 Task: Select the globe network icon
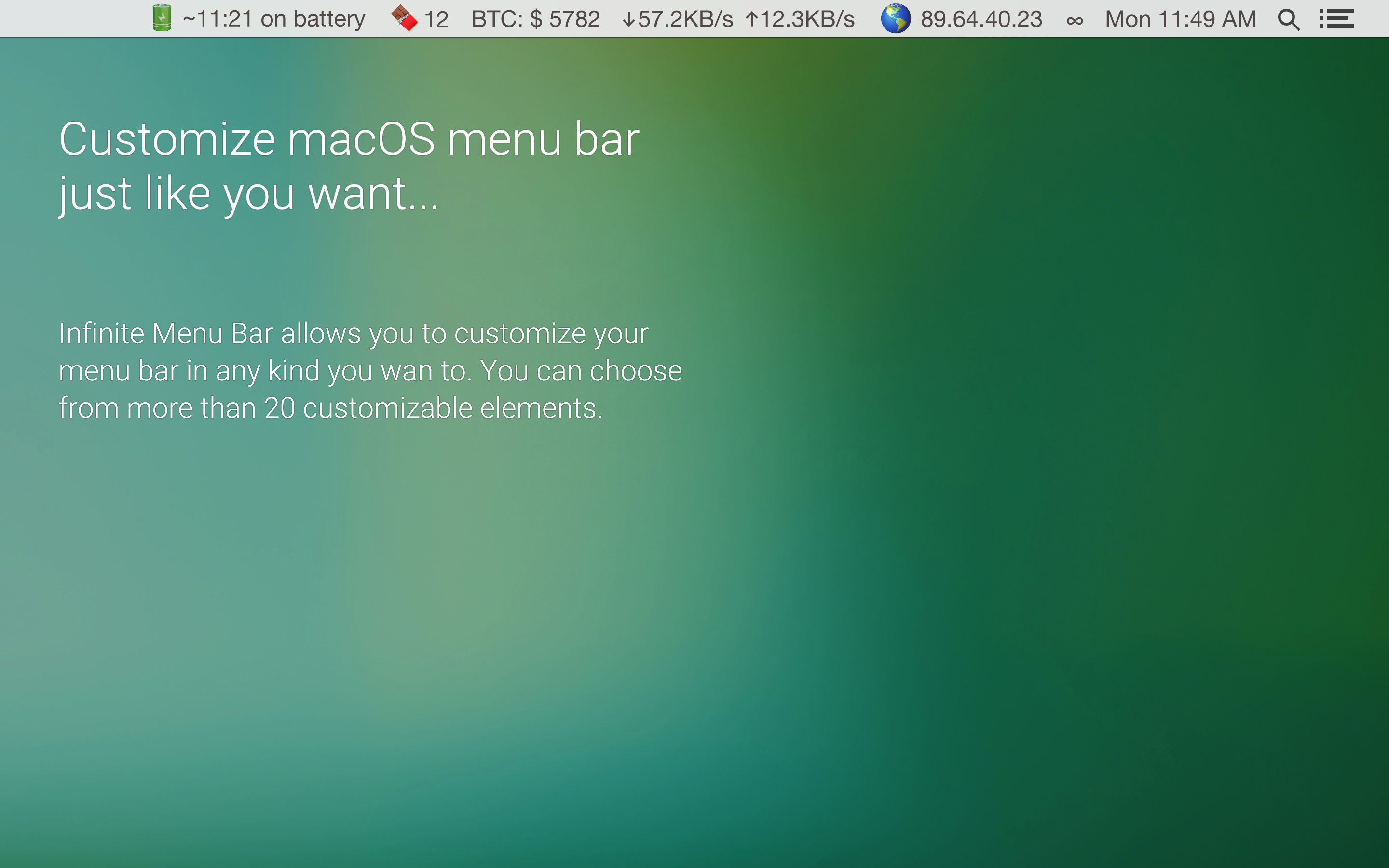click(x=896, y=18)
